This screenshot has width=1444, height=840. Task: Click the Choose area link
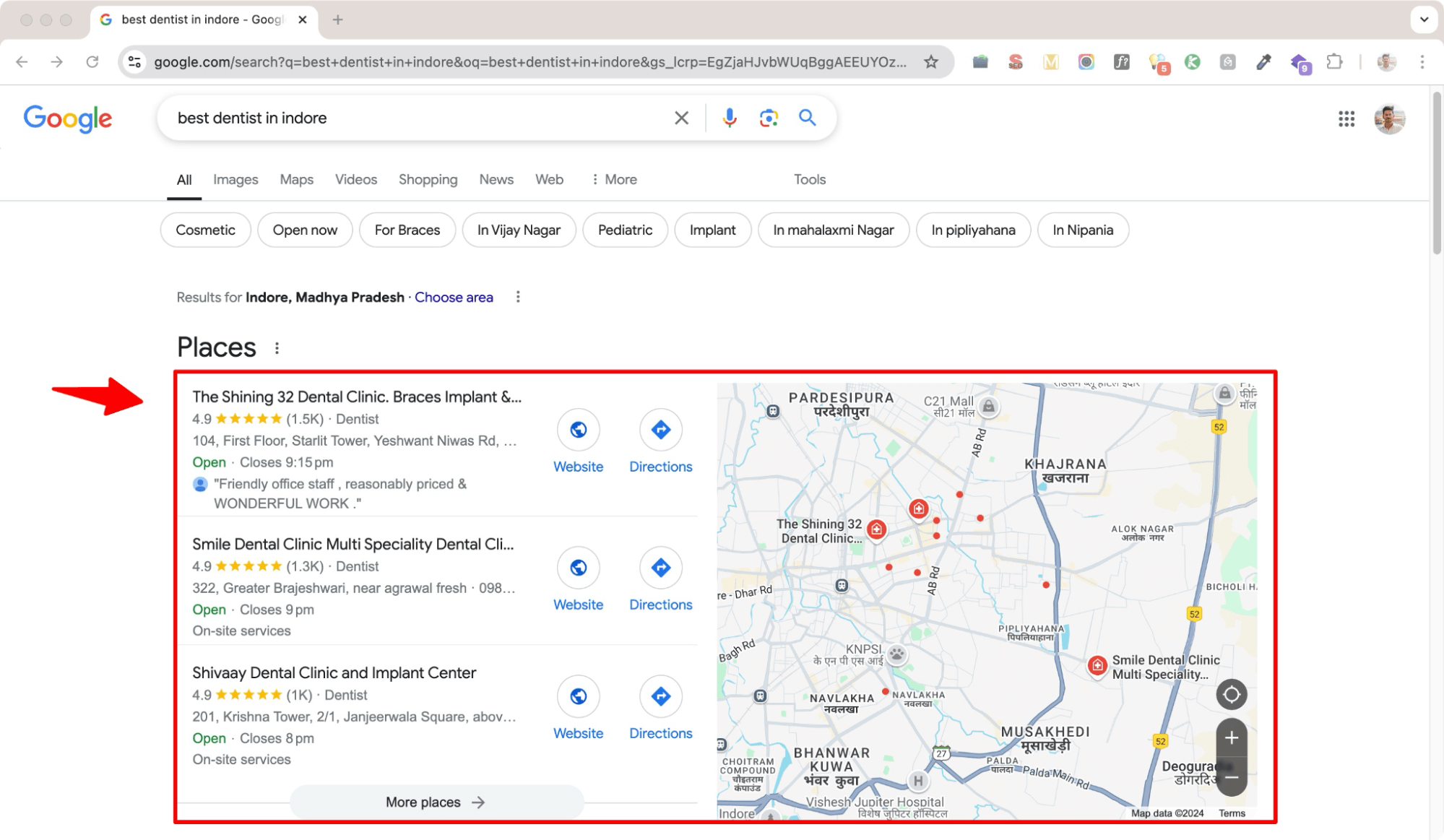454,297
